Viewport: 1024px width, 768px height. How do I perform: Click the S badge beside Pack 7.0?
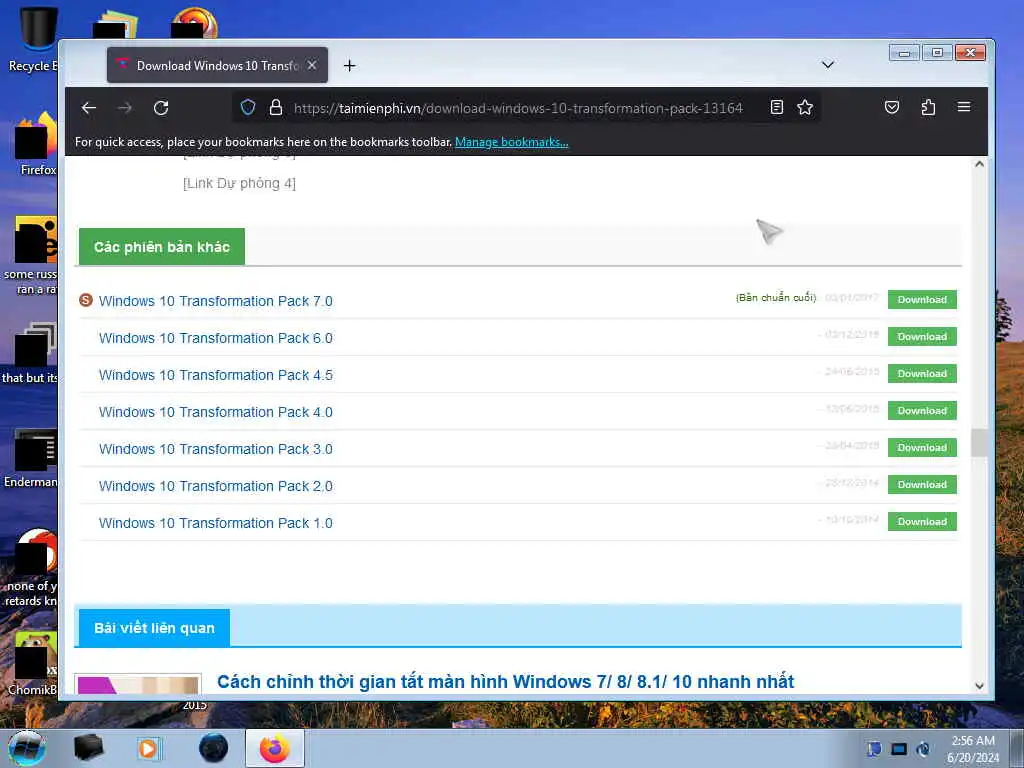[x=86, y=300]
